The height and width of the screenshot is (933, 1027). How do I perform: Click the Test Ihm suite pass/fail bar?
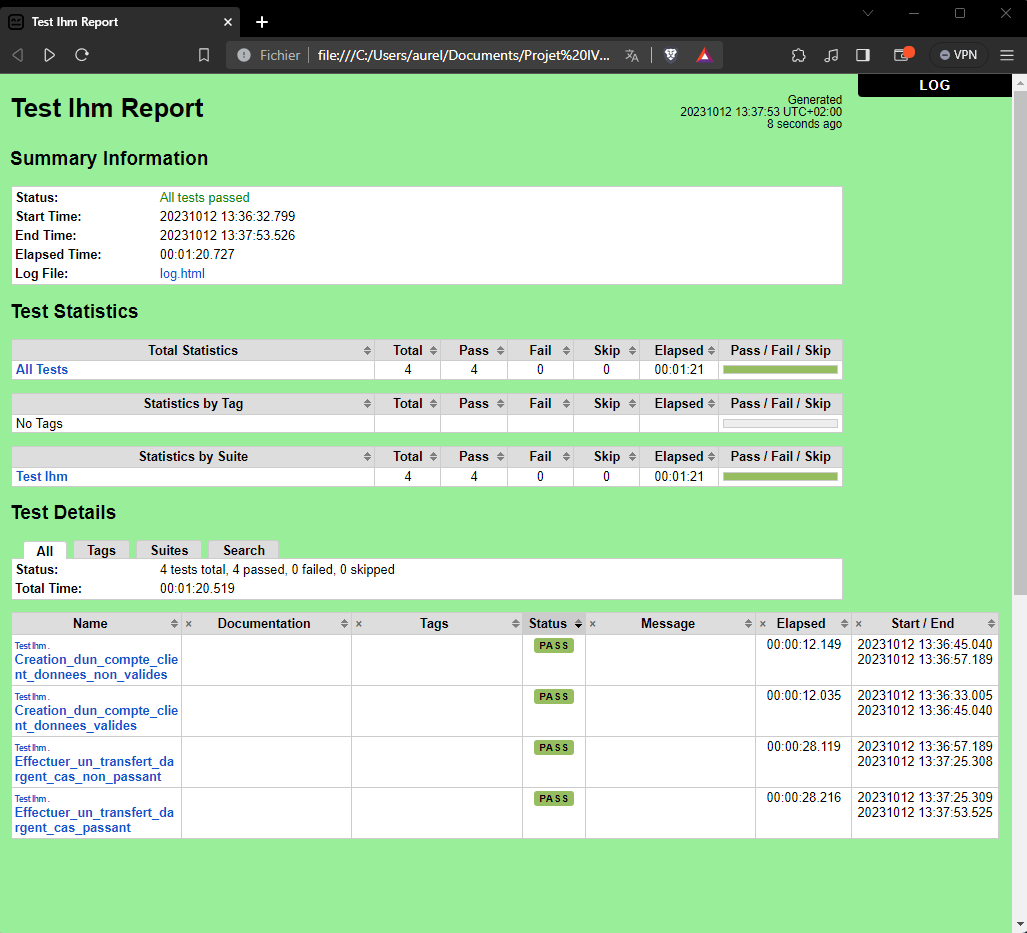(780, 476)
